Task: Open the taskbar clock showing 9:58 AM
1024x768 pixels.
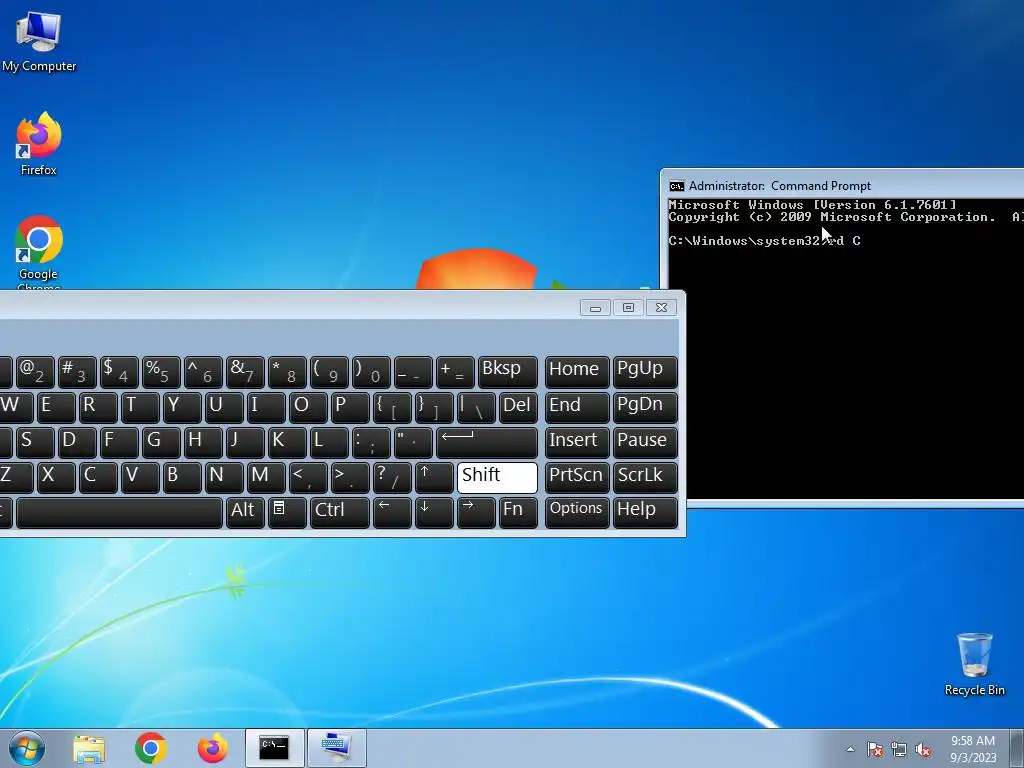Action: coord(973,749)
